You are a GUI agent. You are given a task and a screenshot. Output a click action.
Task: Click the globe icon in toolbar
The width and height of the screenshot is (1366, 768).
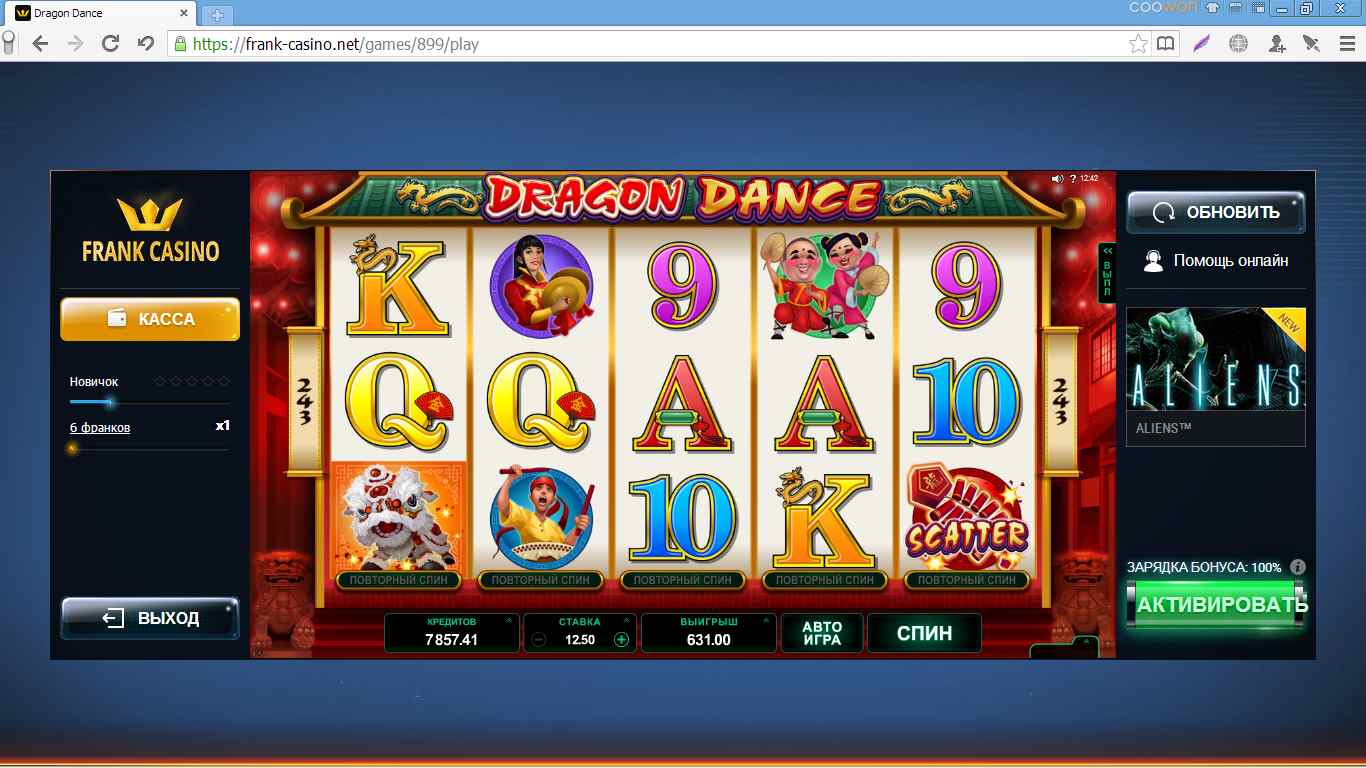tap(1238, 43)
